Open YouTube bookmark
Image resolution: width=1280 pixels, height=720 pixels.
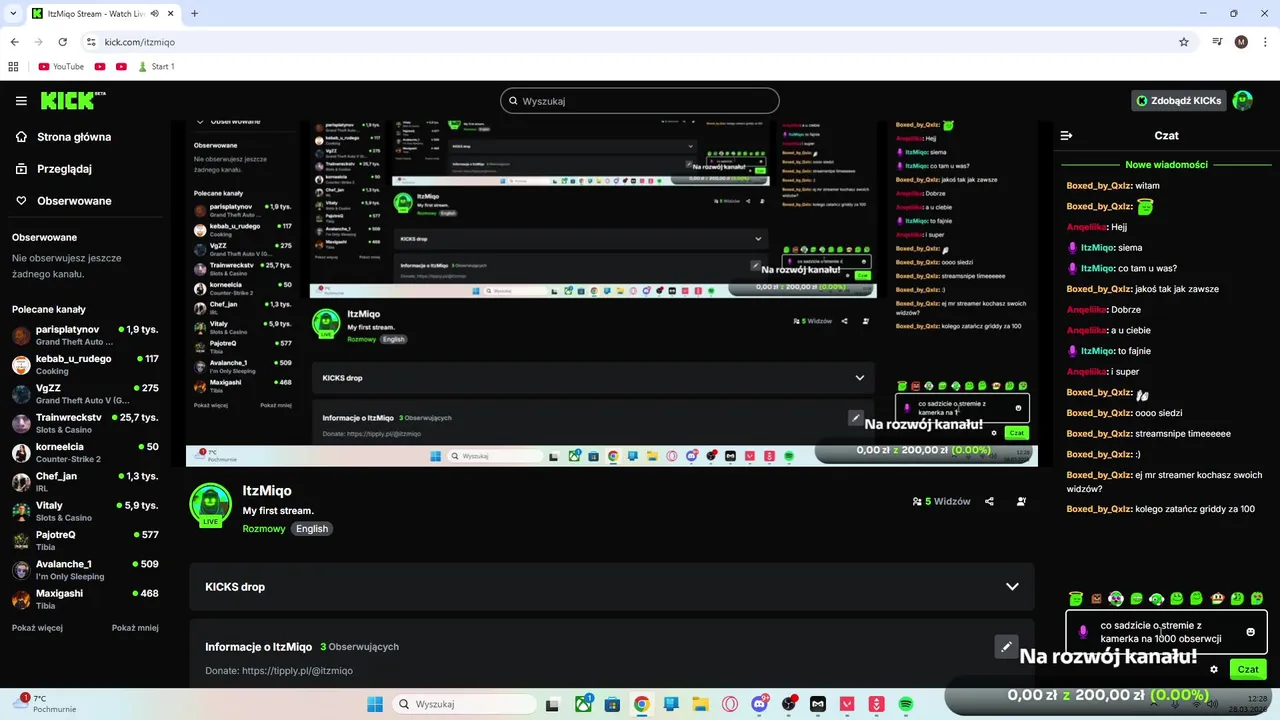click(61, 67)
